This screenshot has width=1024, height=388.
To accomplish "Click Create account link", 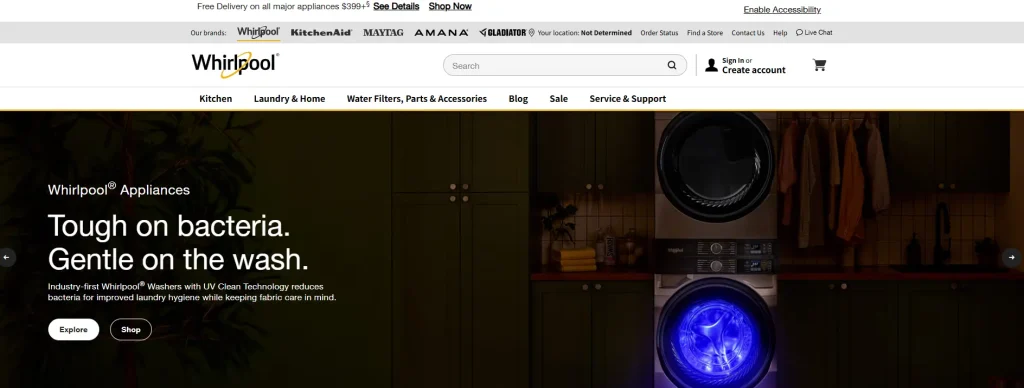I will pos(754,70).
